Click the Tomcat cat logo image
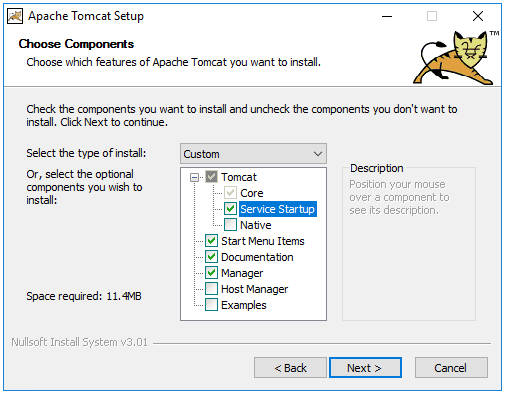 pos(455,57)
